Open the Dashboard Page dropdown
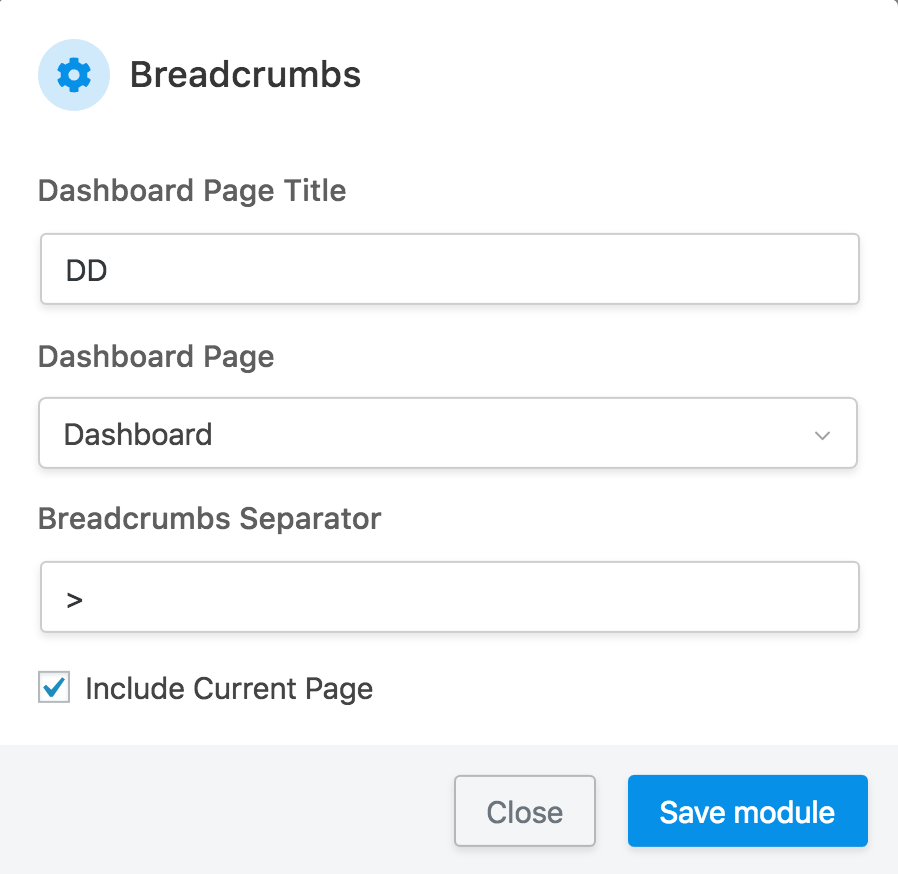 coord(448,434)
